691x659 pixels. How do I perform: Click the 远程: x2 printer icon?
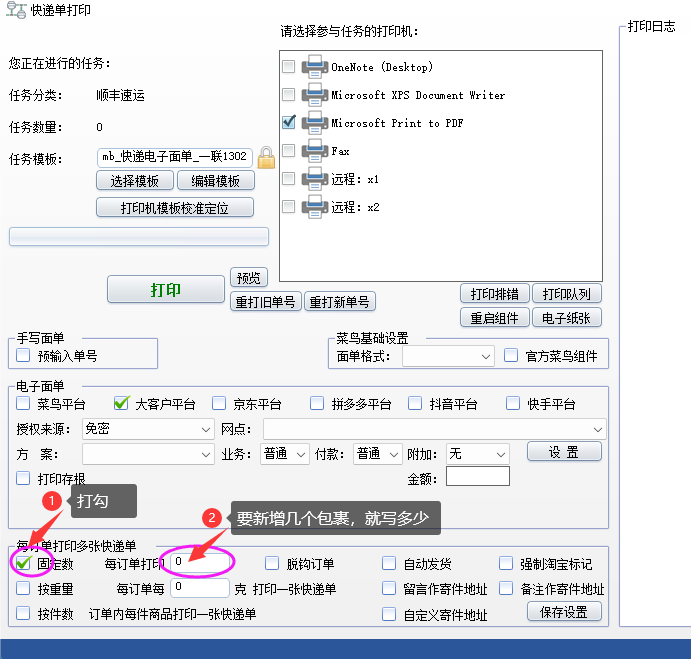tap(314, 207)
